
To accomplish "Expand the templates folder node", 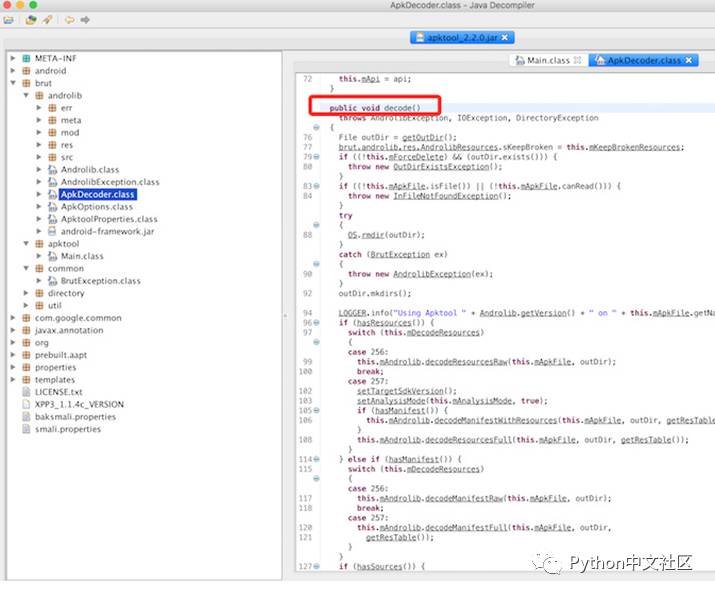I will (13, 380).
